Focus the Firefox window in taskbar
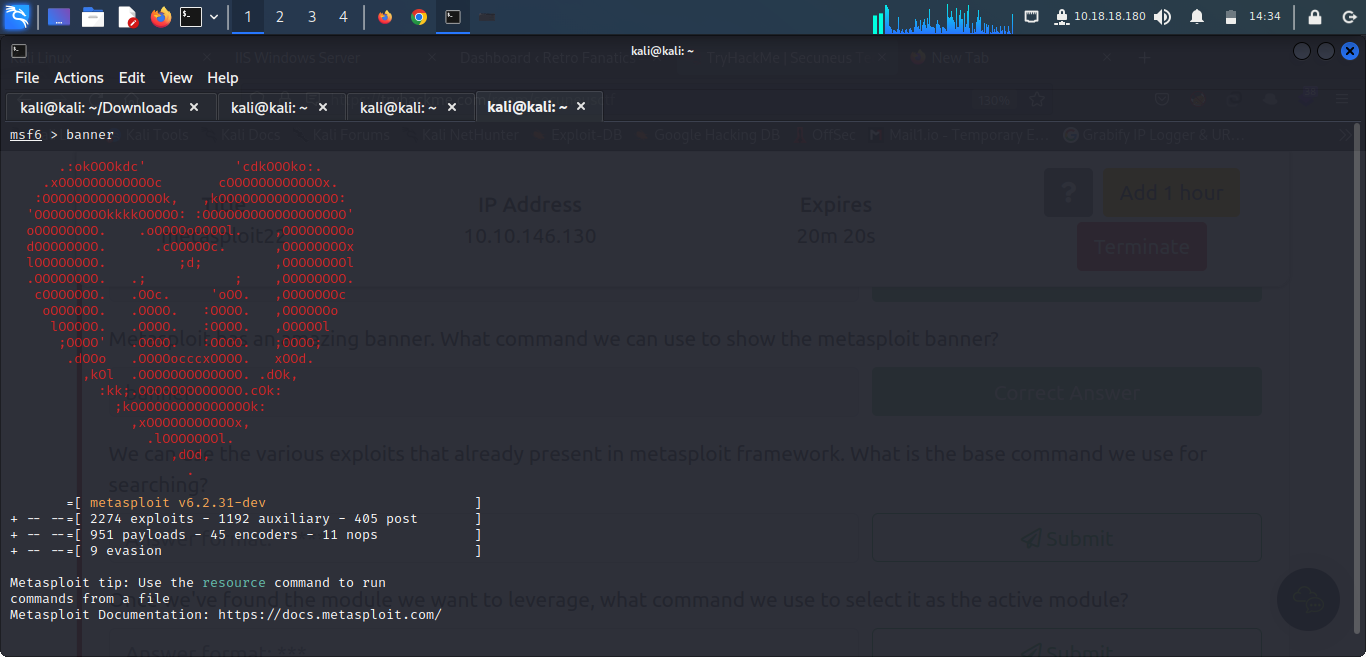Image resolution: width=1366 pixels, height=657 pixels. 386,17
